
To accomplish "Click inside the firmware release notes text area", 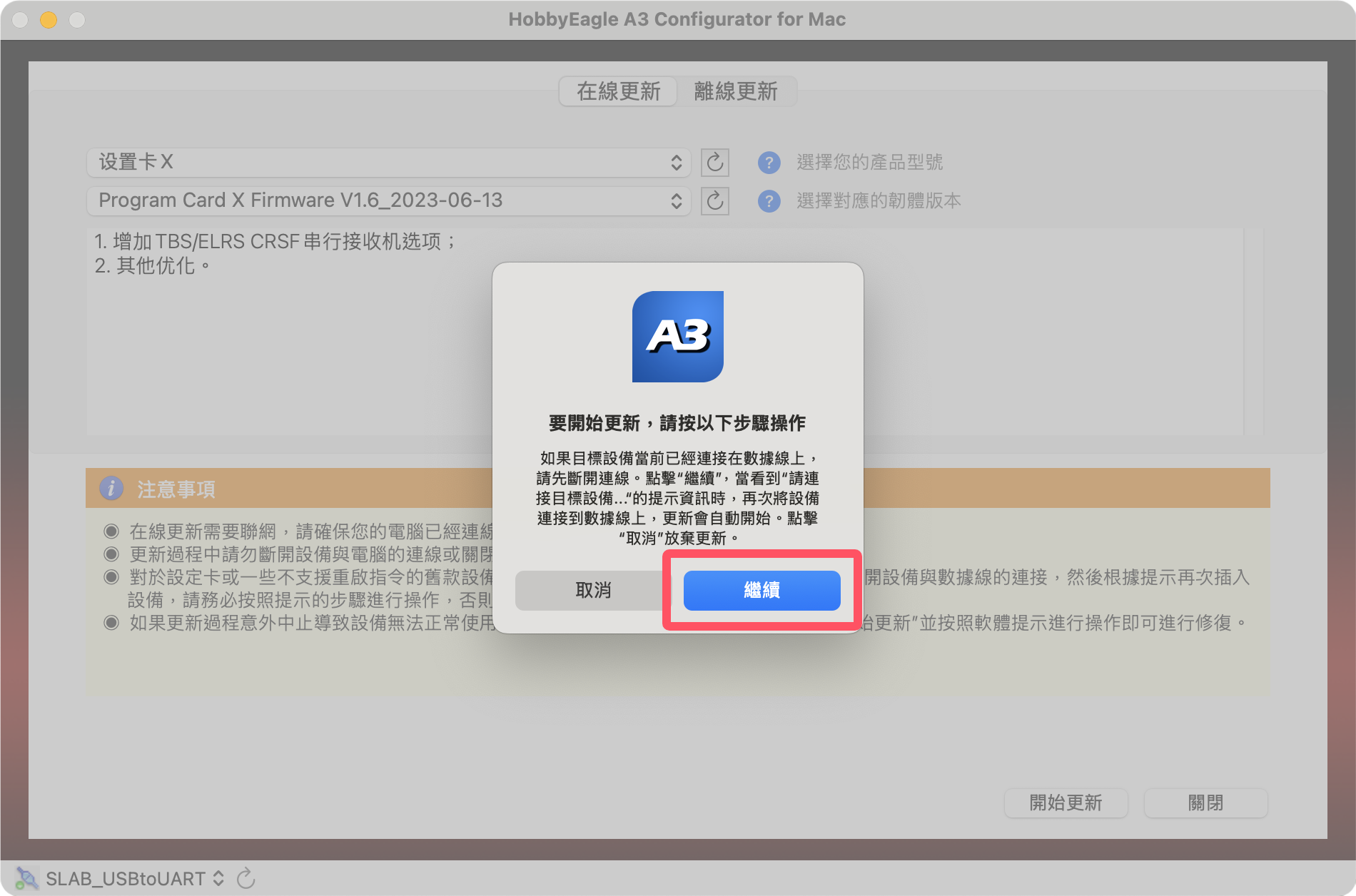I will (x=285, y=357).
